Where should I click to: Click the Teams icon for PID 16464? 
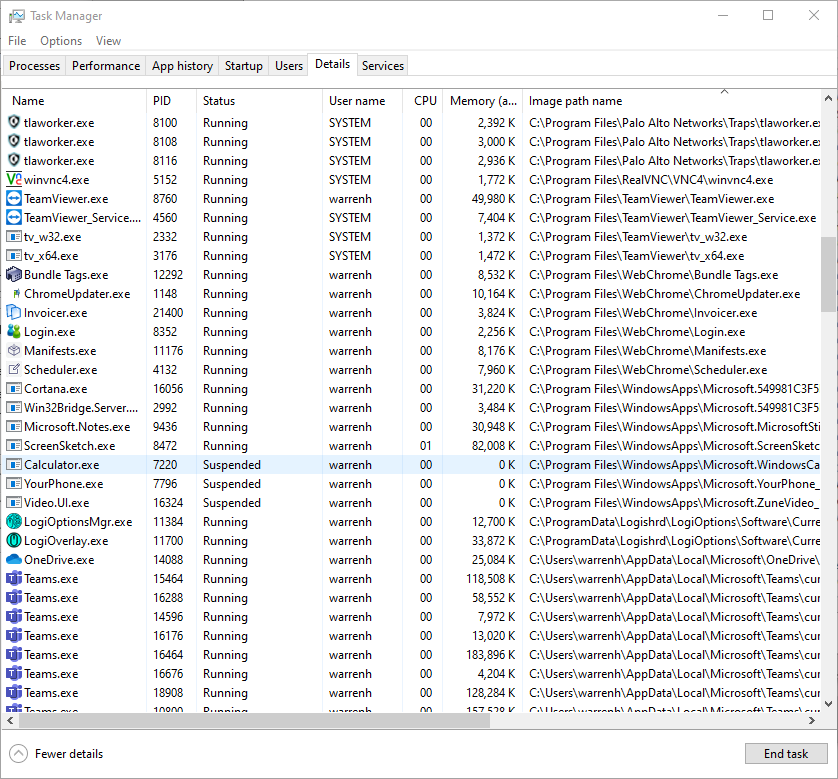(x=14, y=655)
